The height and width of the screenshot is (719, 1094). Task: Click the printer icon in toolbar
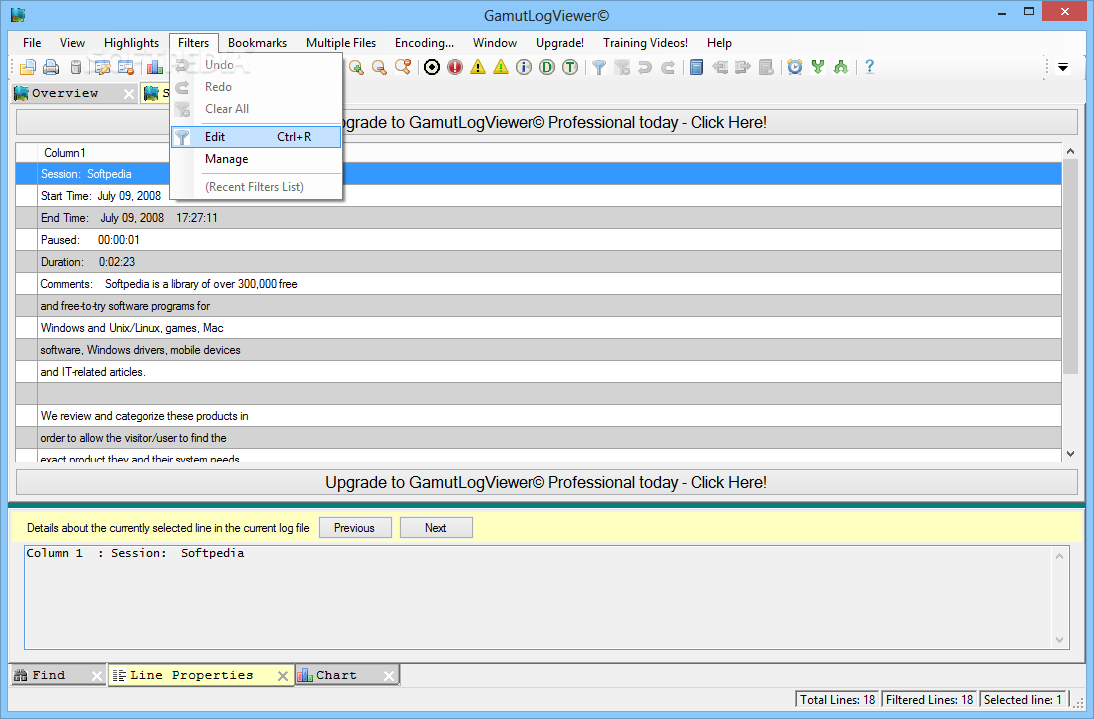click(x=51, y=67)
